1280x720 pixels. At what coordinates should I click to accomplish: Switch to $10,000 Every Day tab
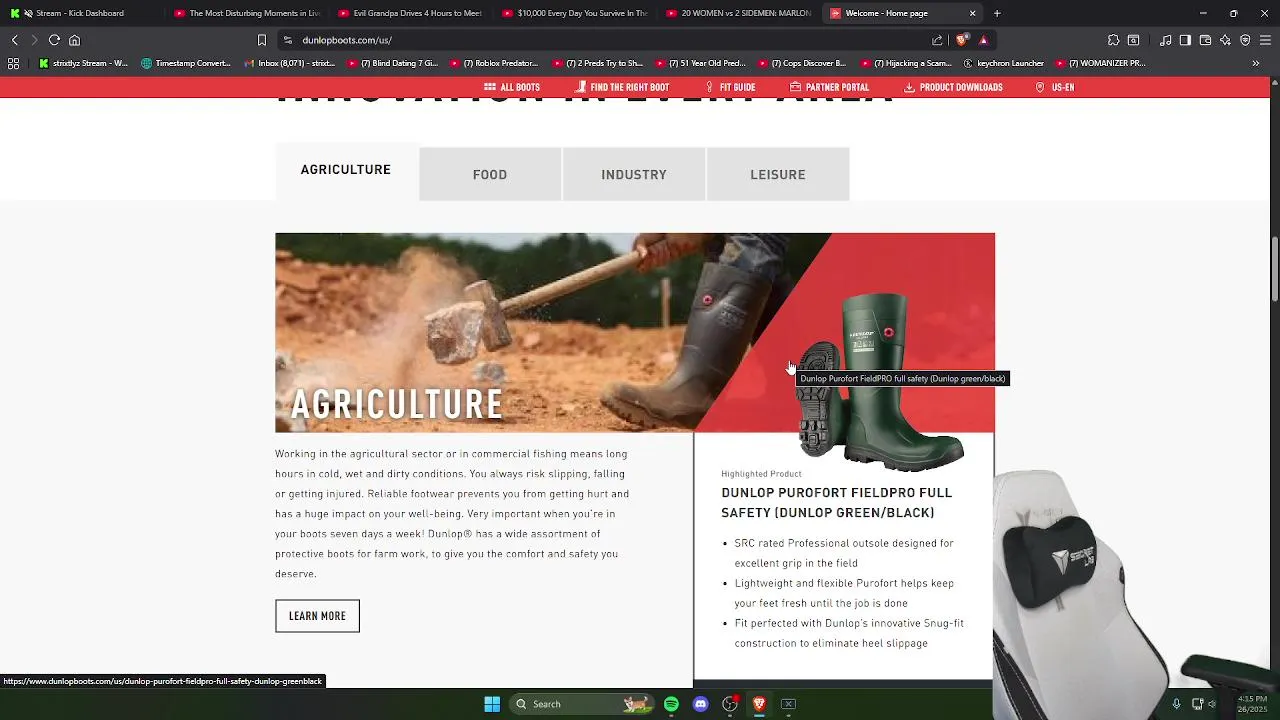pyautogui.click(x=574, y=13)
